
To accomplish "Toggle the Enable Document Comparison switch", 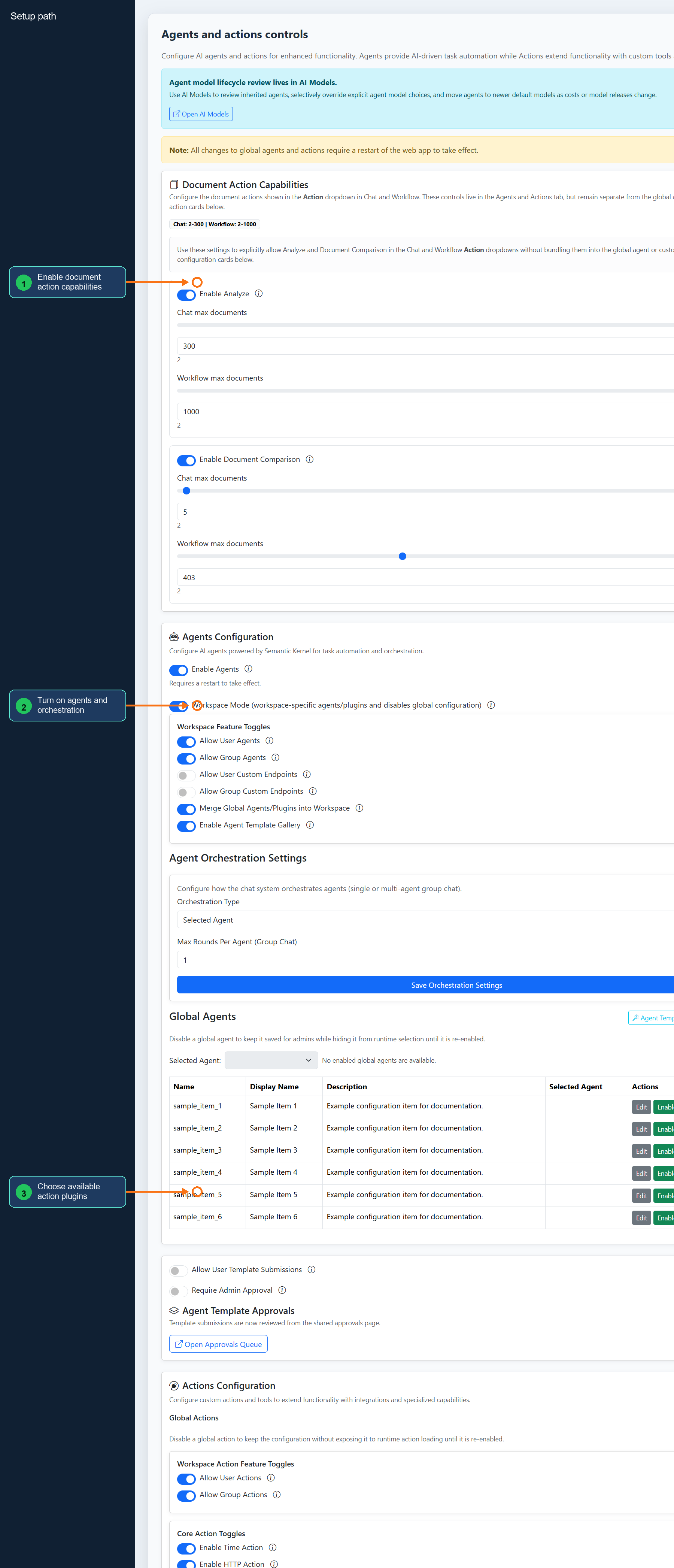I will (186, 460).
